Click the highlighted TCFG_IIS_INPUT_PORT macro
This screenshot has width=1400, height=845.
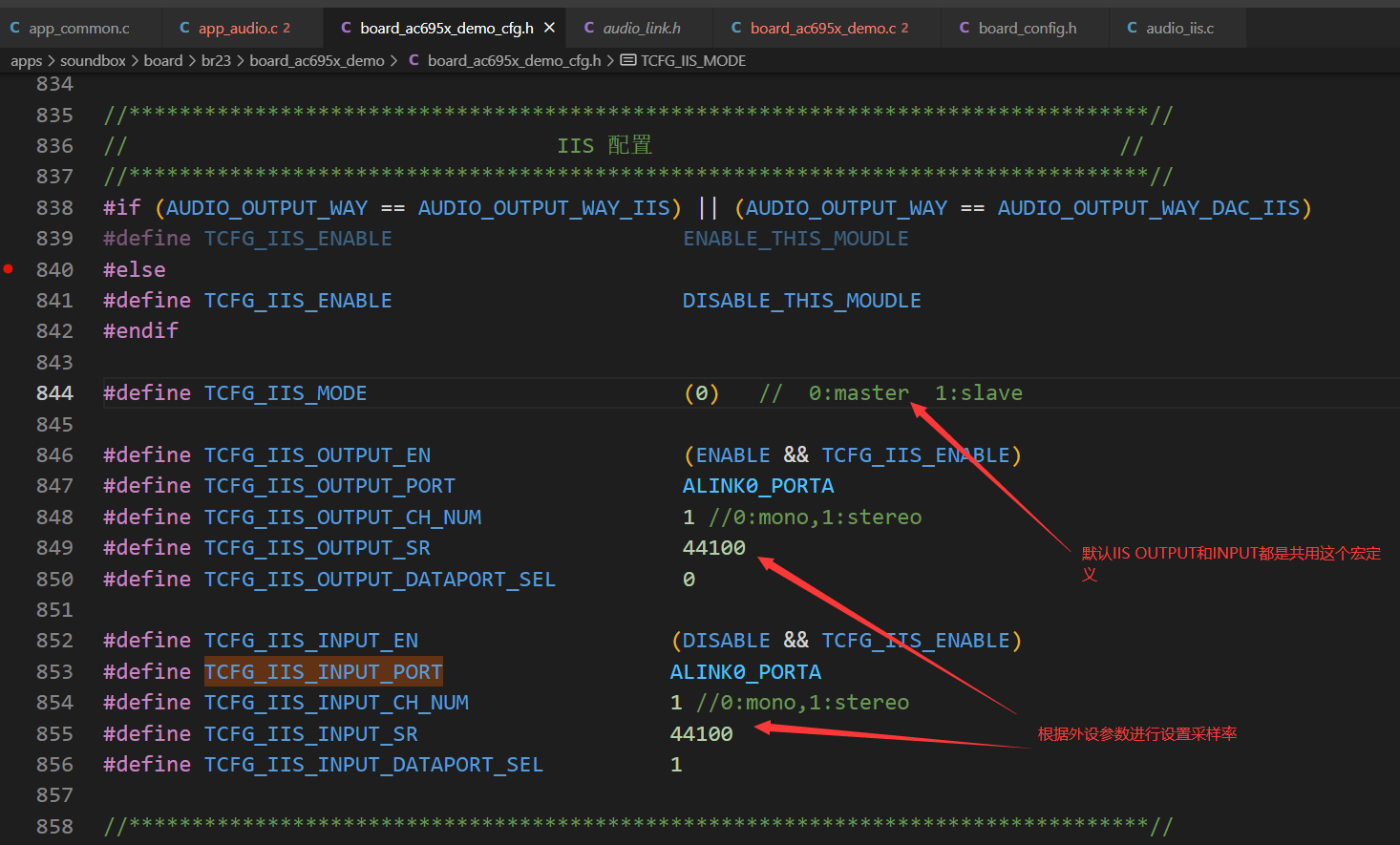324,672
